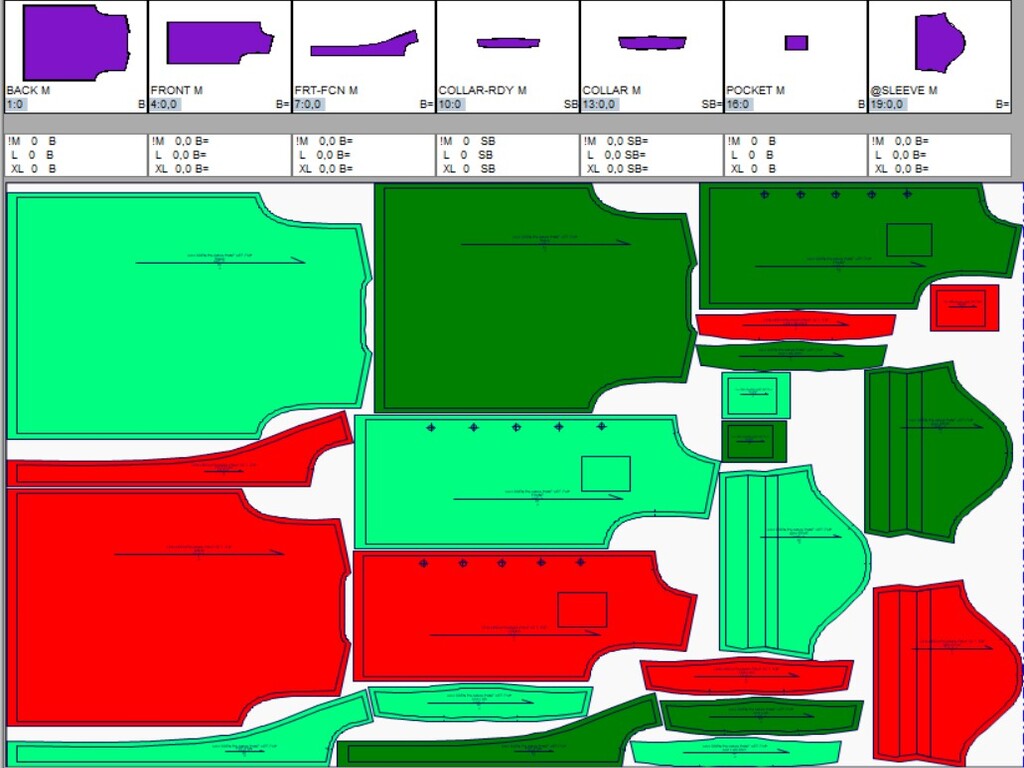Viewport: 1024px width, 768px height.
Task: Select the purple BACK M piece icon
Action: [76, 42]
